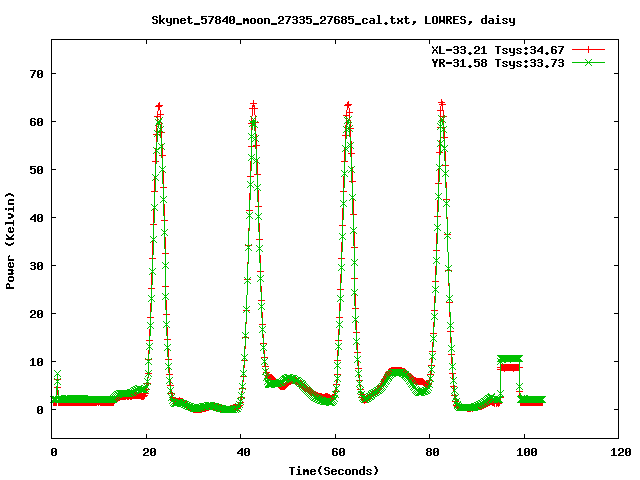Screen dimensions: 640x480
Task: Click y-axis tick label 60
Action: pos(36,122)
